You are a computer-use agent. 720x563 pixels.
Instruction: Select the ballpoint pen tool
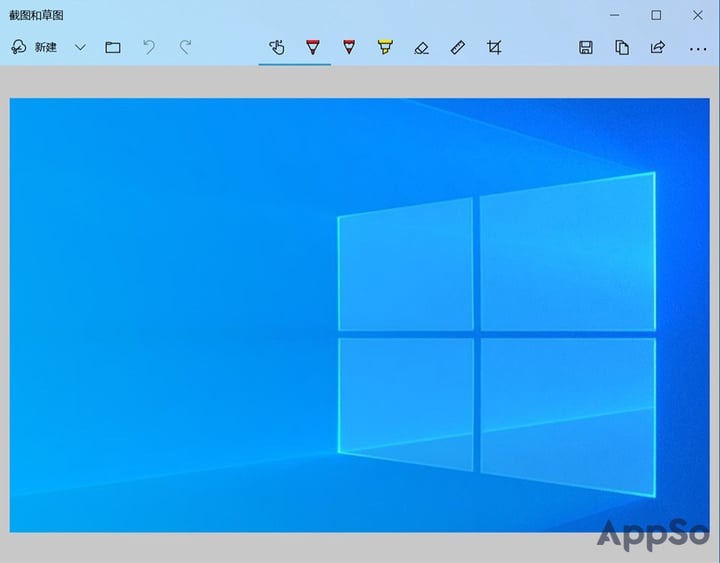tap(313, 47)
